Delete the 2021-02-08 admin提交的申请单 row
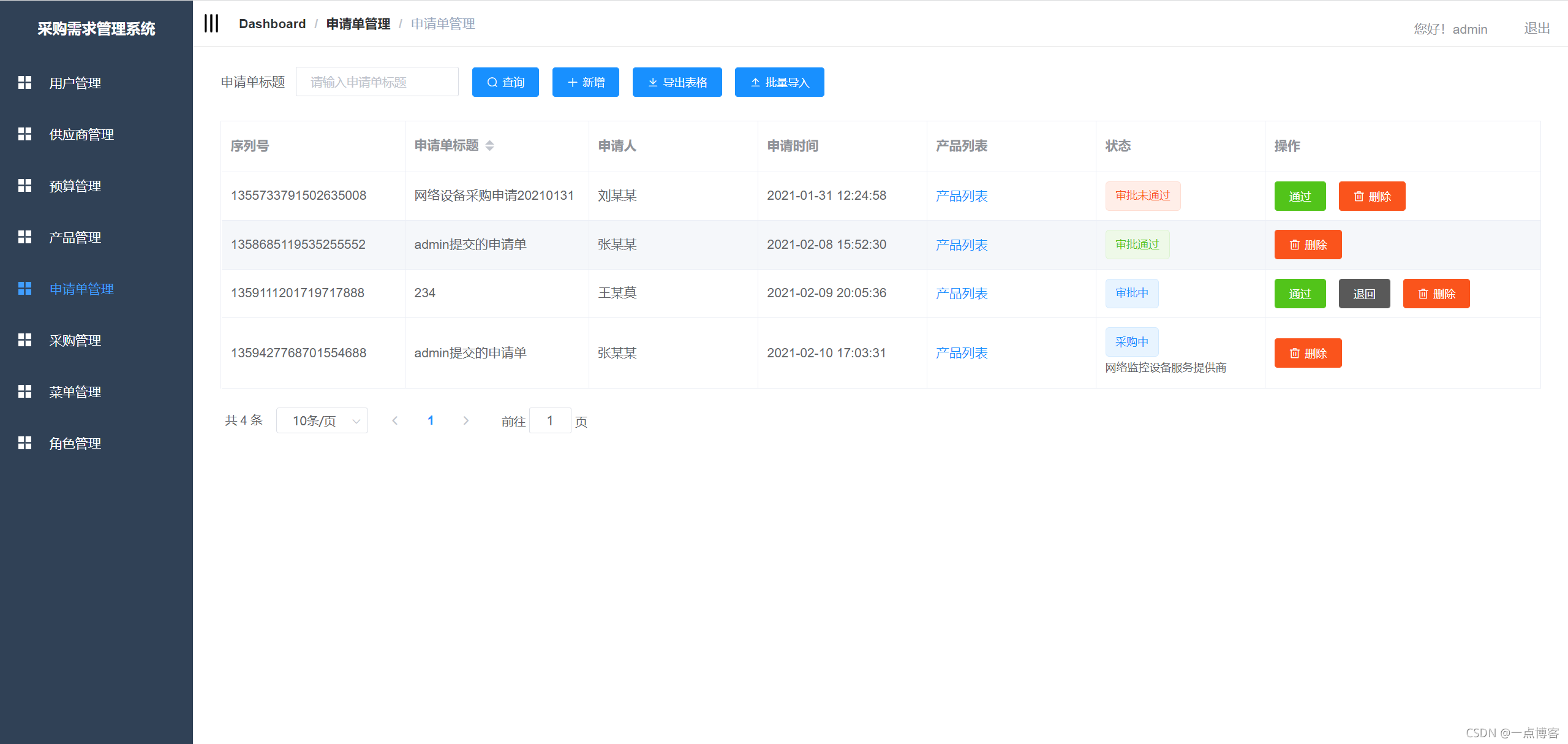Screen dimensions: 1568x744 (1308, 245)
